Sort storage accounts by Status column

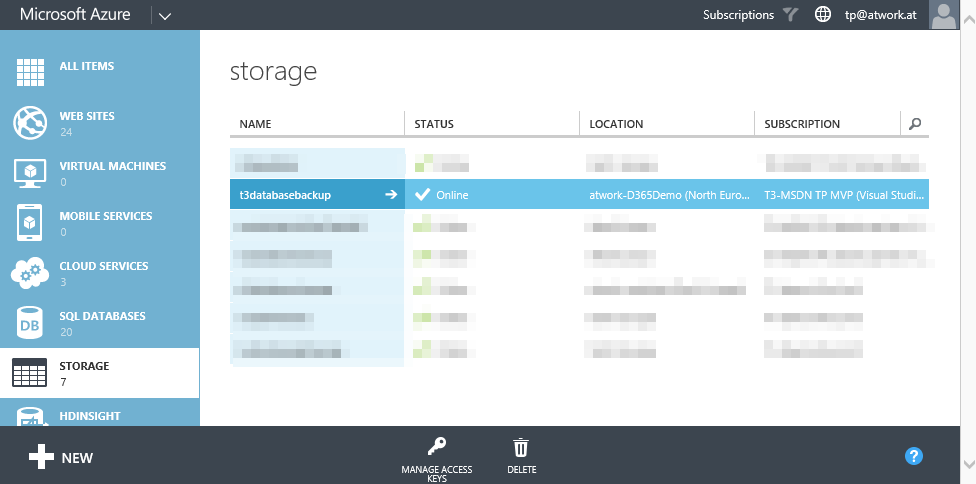(434, 124)
